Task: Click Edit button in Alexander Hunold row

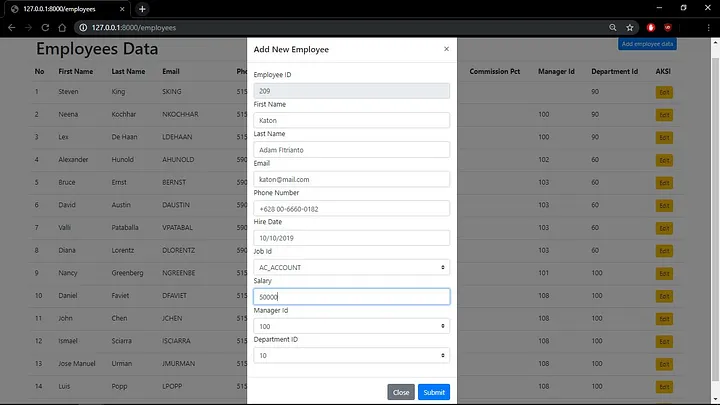Action: tap(664, 160)
